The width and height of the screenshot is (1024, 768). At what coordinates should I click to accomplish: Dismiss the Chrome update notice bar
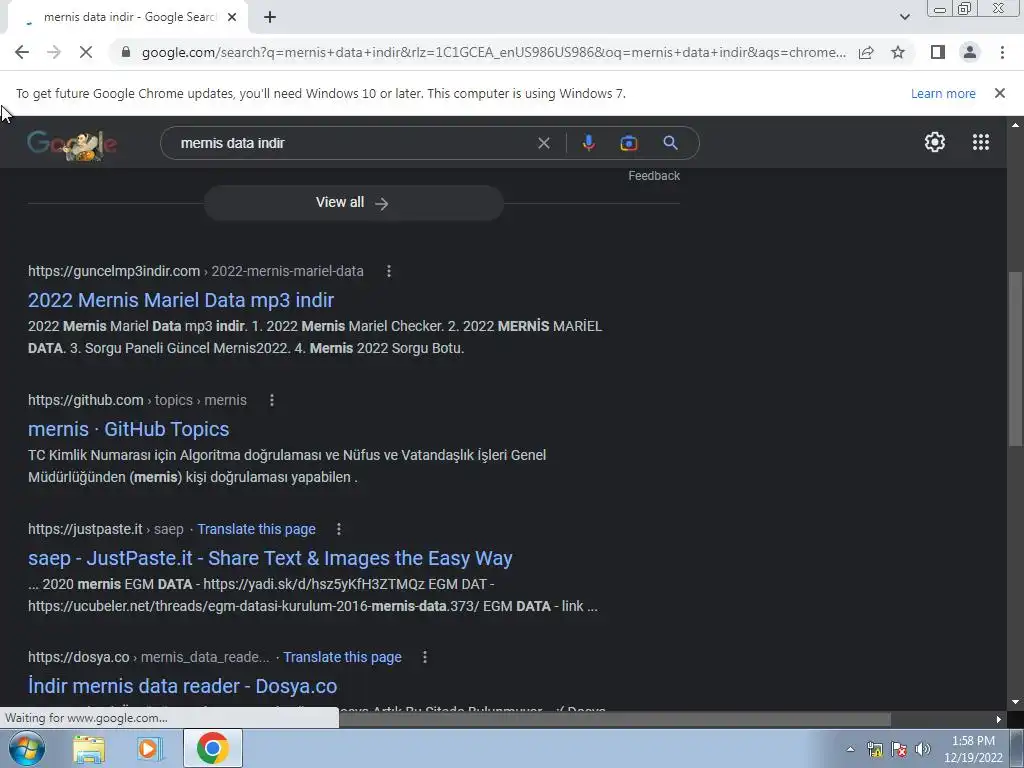point(1000,93)
